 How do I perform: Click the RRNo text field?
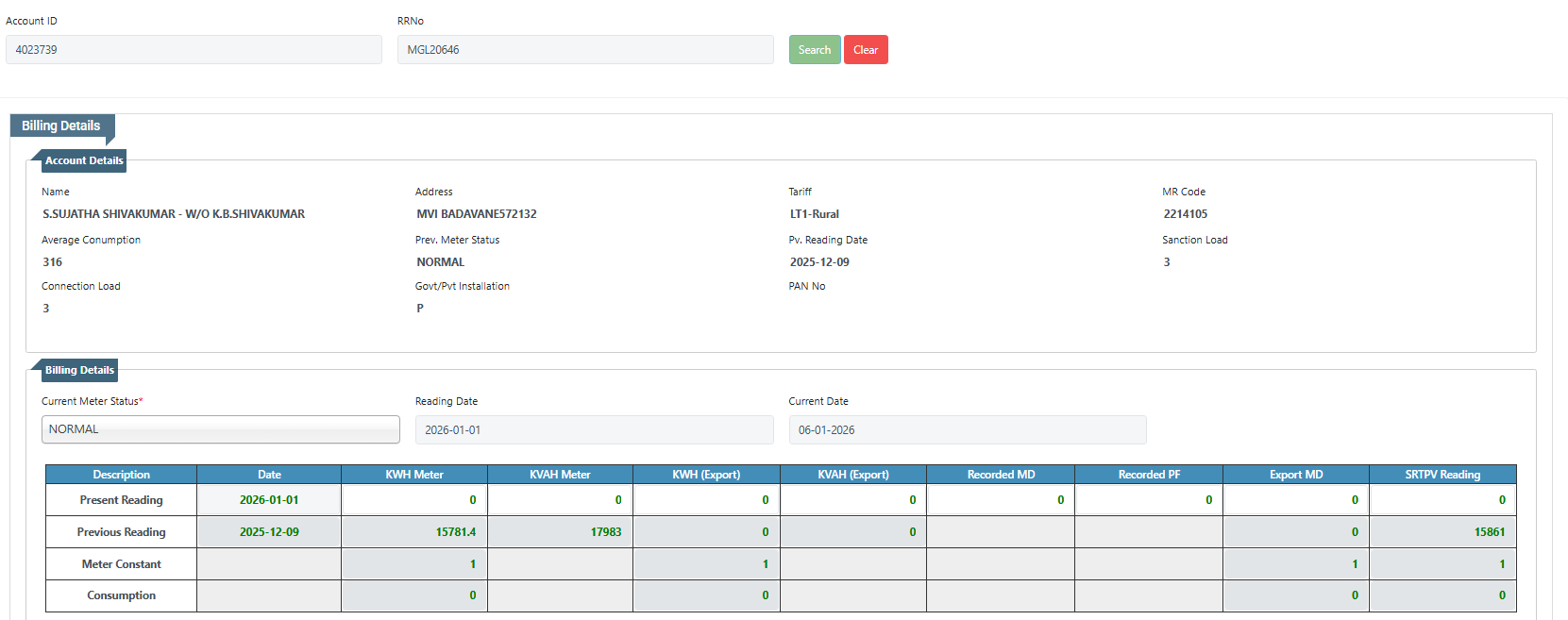[x=584, y=50]
